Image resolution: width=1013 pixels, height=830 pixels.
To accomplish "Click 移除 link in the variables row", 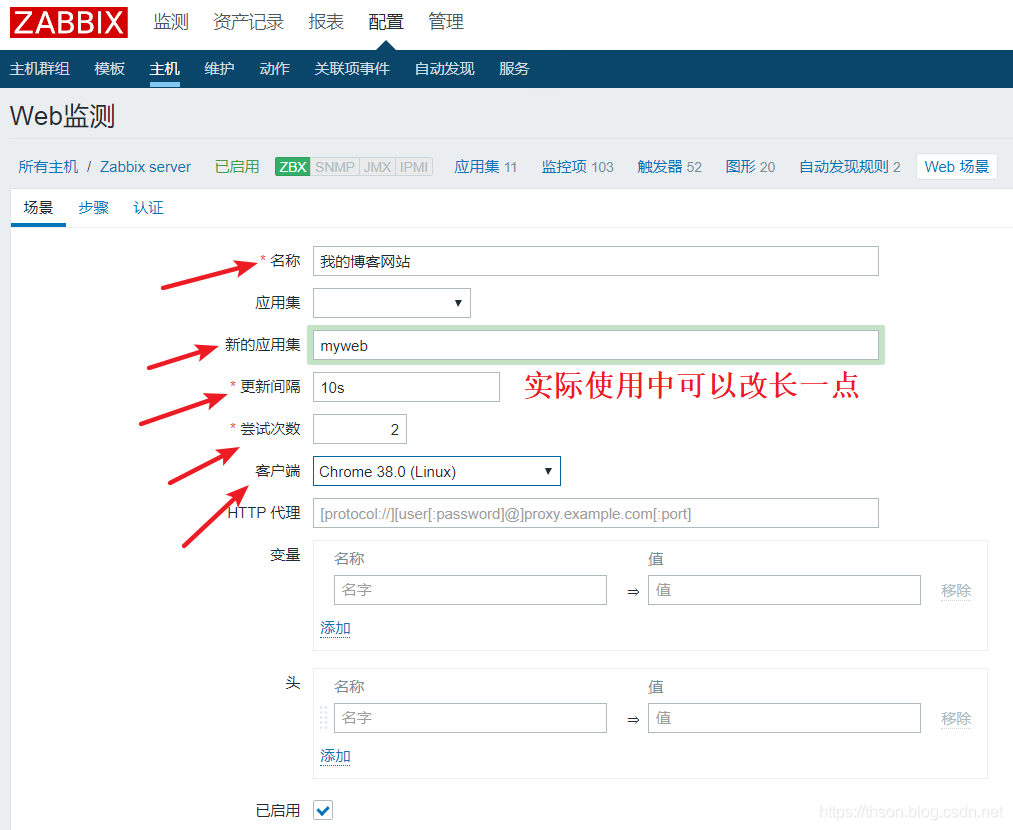I will 955,591.
